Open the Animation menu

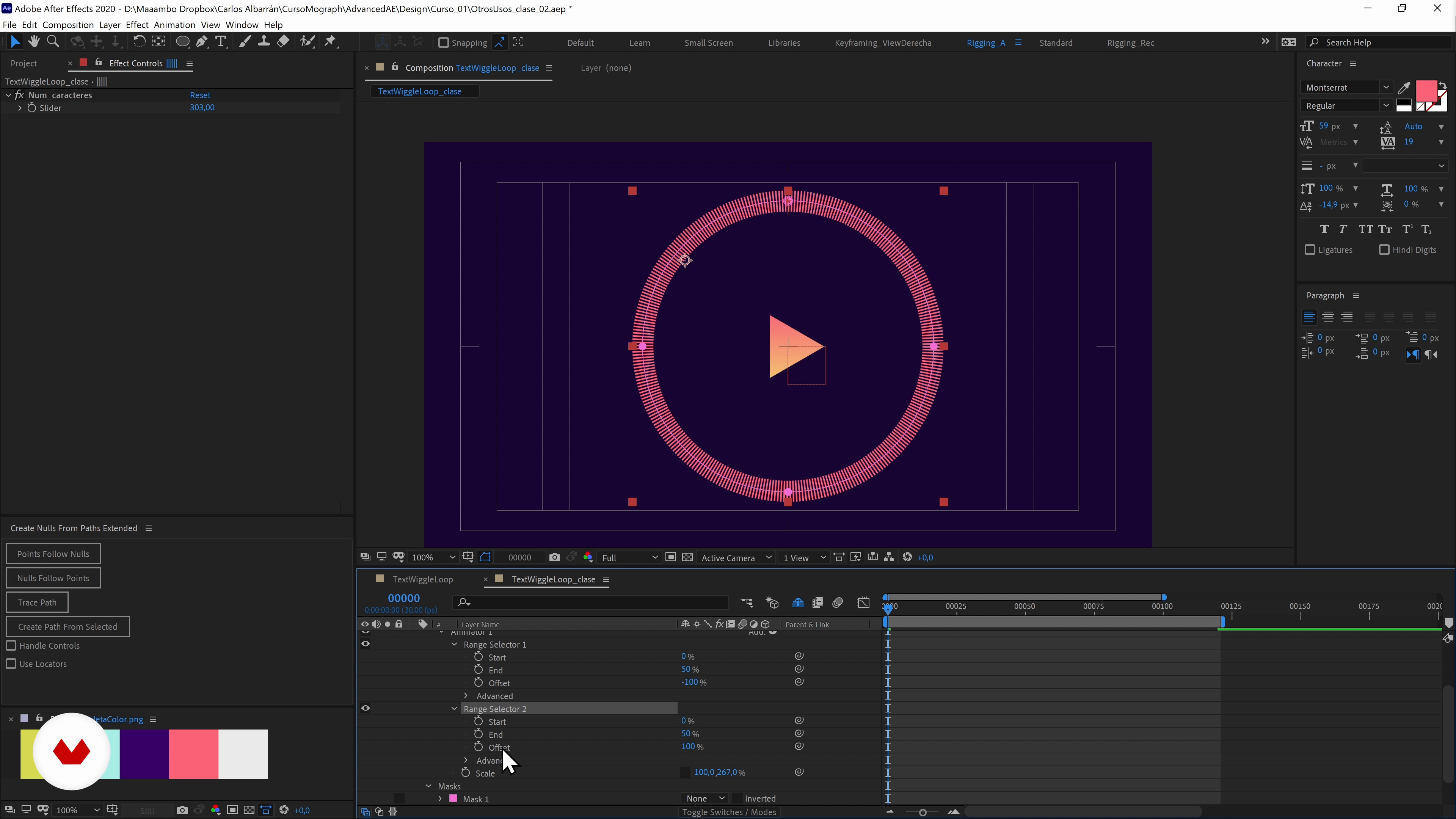pos(174,25)
